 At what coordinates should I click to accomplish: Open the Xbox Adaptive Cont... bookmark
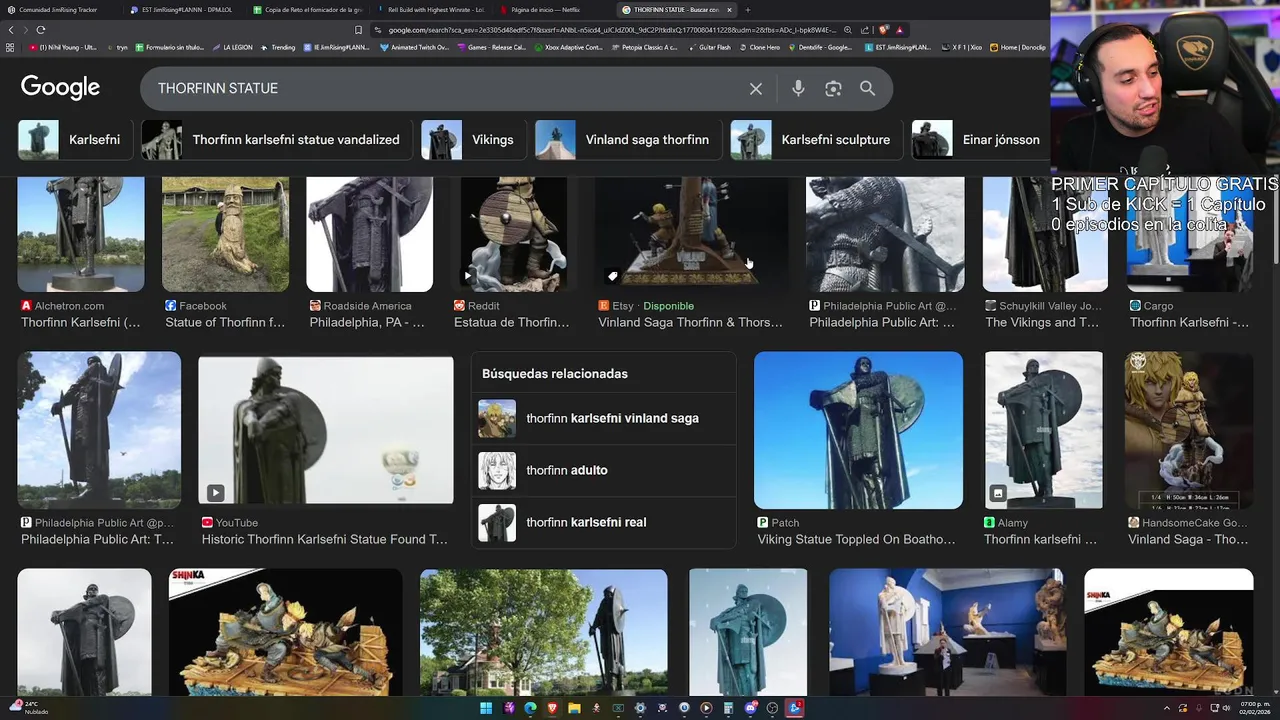click(568, 47)
